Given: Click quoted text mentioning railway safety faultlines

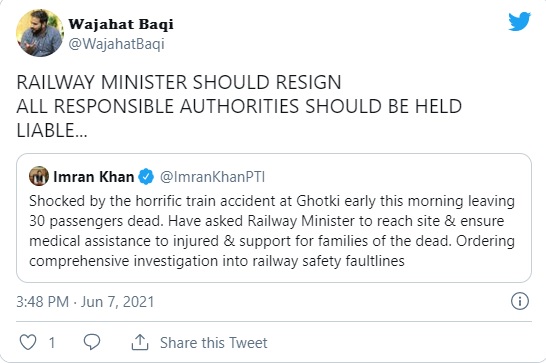Looking at the screenshot, I should click(x=217, y=261).
